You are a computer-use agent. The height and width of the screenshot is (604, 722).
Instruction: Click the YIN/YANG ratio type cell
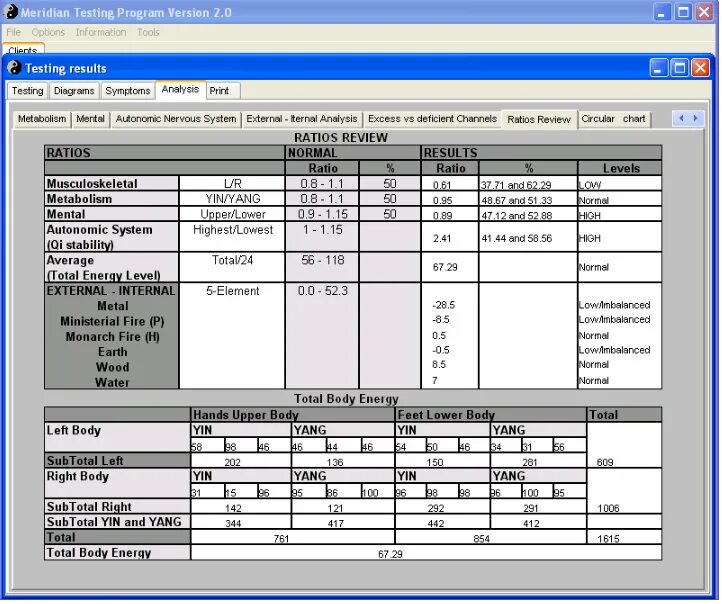(233, 199)
